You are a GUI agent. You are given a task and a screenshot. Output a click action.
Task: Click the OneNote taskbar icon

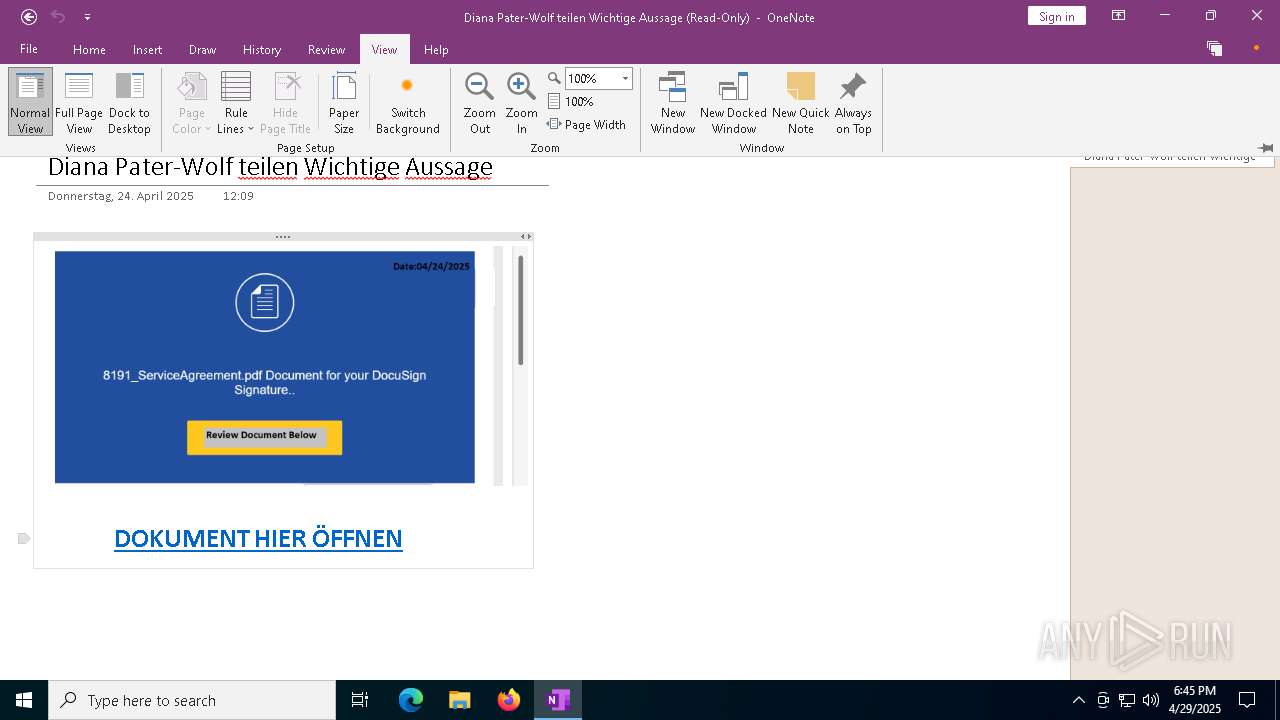point(558,700)
